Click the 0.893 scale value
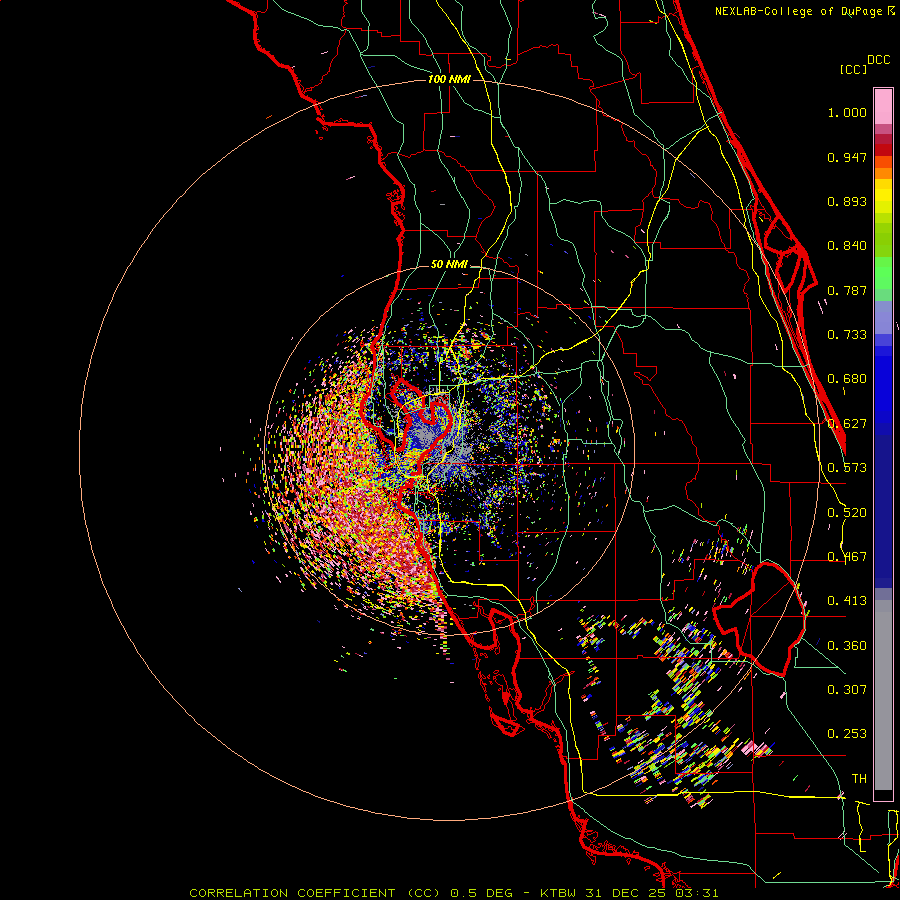 [x=847, y=201]
